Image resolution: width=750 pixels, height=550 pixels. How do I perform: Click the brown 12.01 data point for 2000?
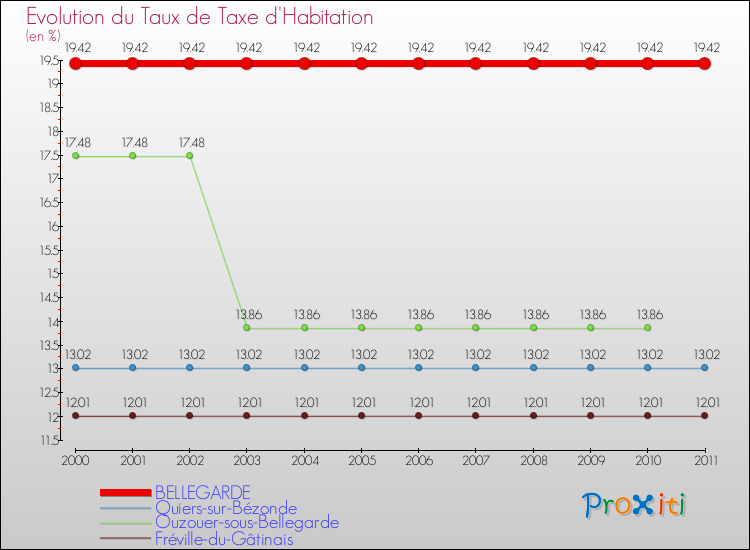tap(76, 416)
